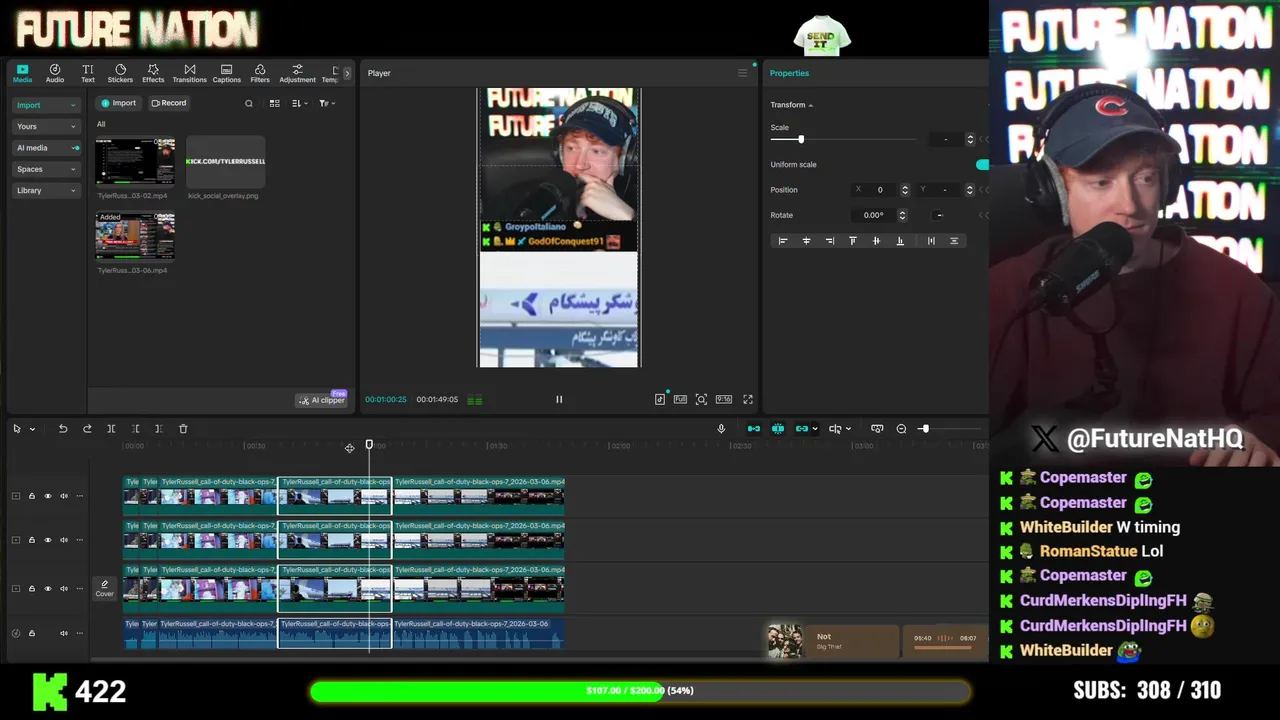This screenshot has height=720, width=1280.
Task: Align clip to top in Properties
Action: tap(853, 241)
